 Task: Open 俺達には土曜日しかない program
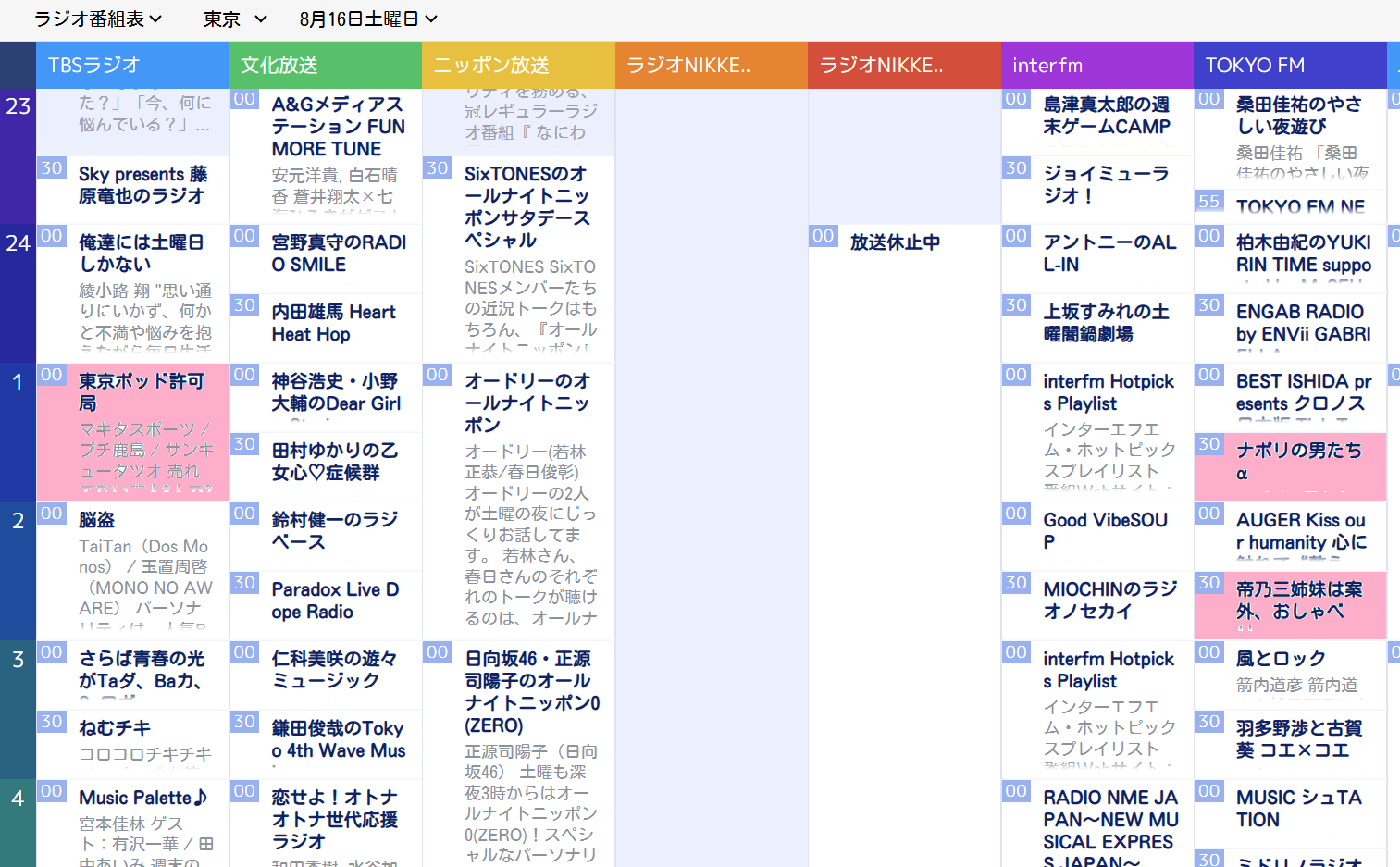point(132,293)
